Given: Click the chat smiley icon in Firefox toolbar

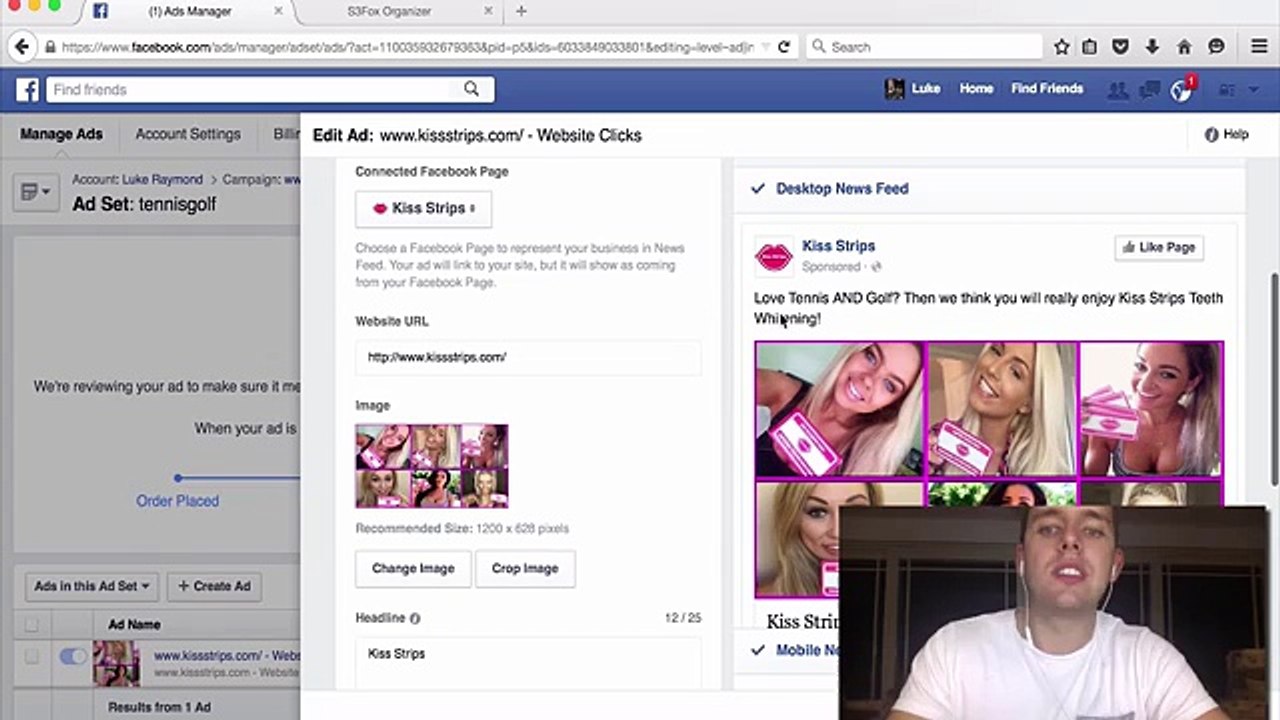Looking at the screenshot, I should click(1216, 47).
